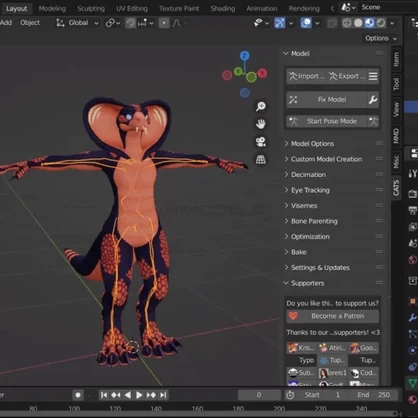
Task: Open object visibility eye dropdown
Action: (x=261, y=23)
